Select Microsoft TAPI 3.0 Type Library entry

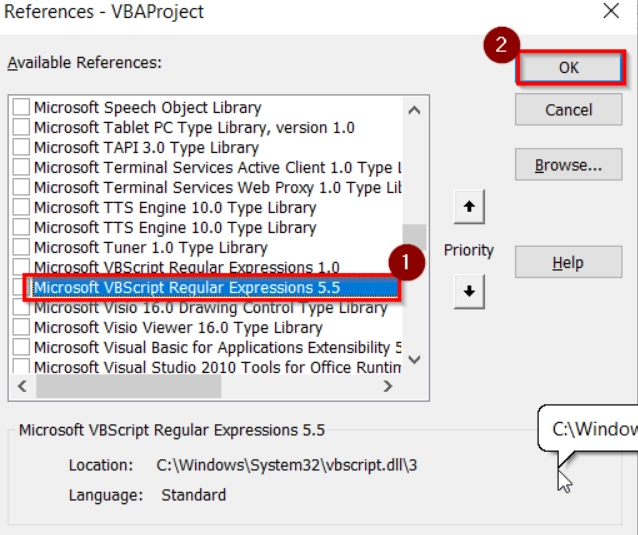coord(146,147)
